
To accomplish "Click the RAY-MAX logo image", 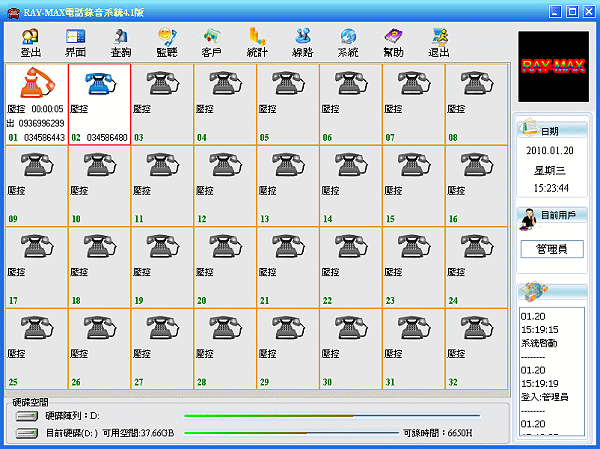I will tap(553, 67).
